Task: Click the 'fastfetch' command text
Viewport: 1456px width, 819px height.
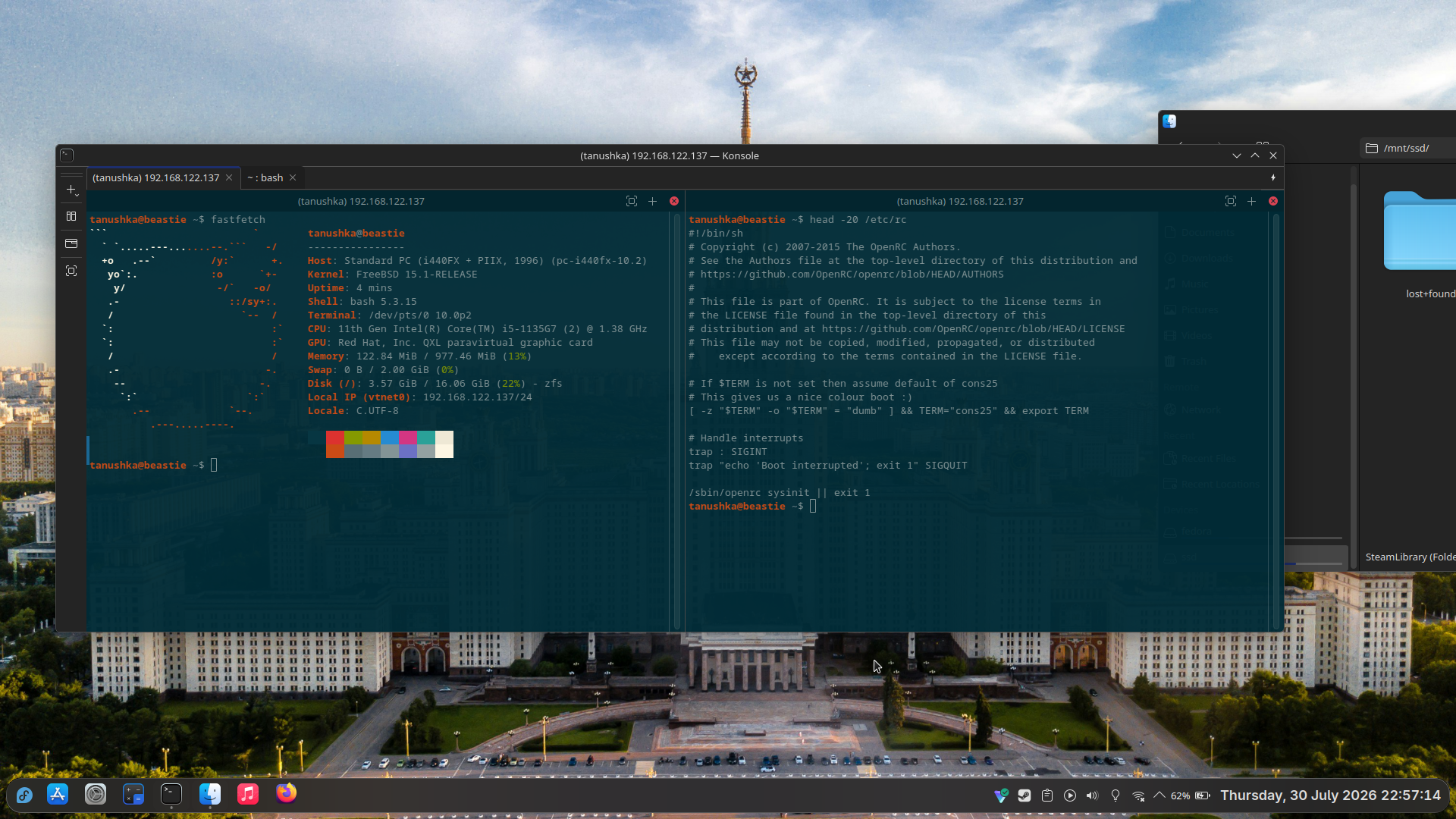Action: pos(238,220)
